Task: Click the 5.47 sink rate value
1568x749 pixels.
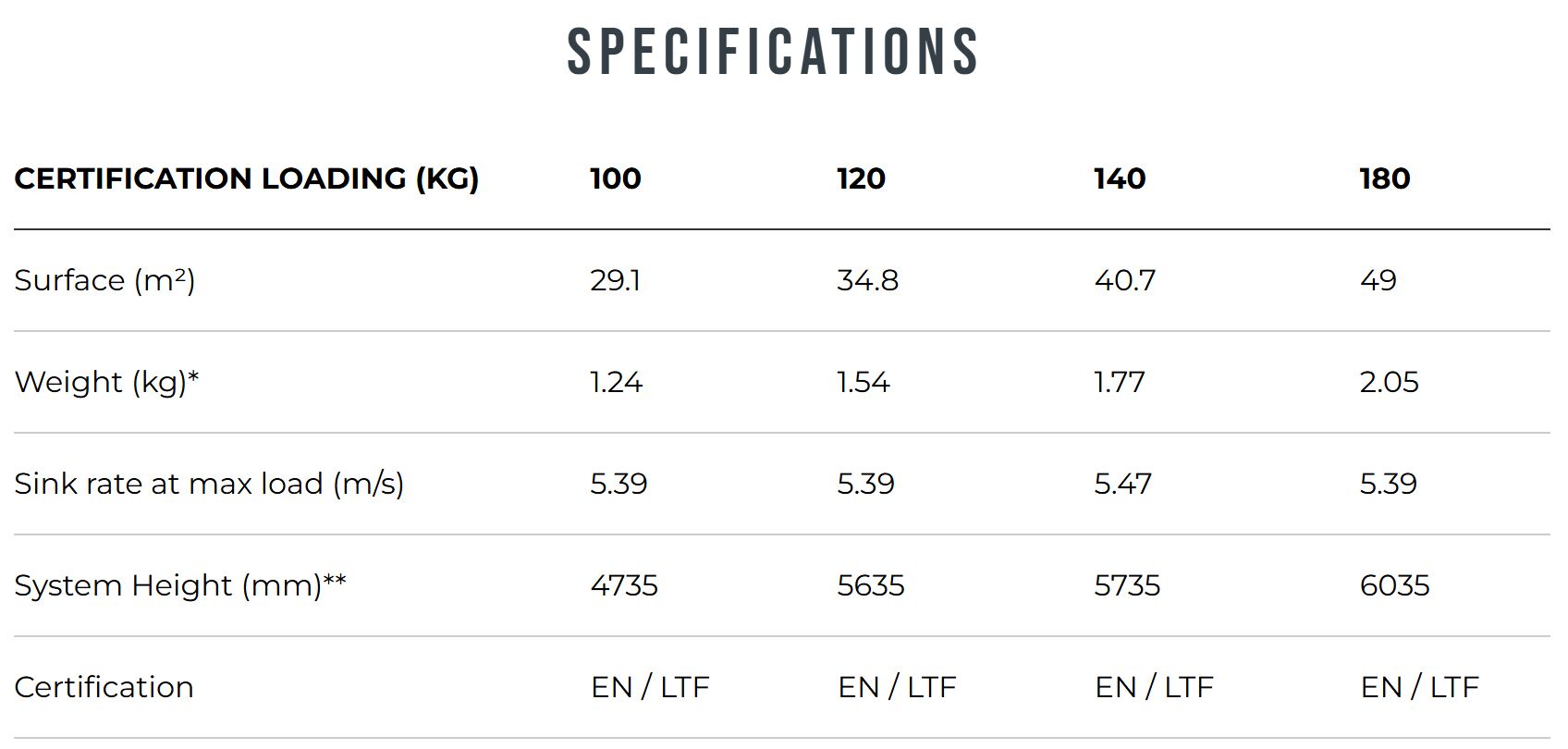Action: pyautogui.click(x=1122, y=484)
